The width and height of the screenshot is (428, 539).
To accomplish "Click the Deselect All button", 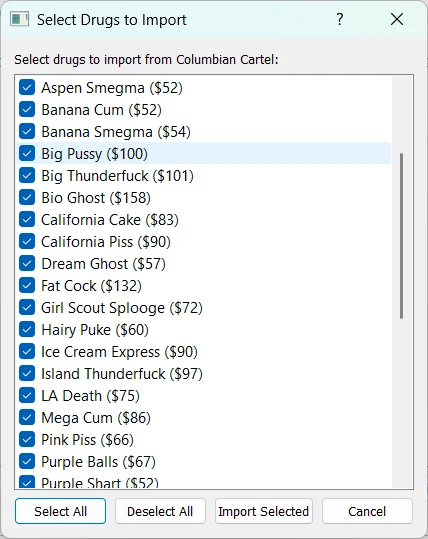I will pos(160,511).
